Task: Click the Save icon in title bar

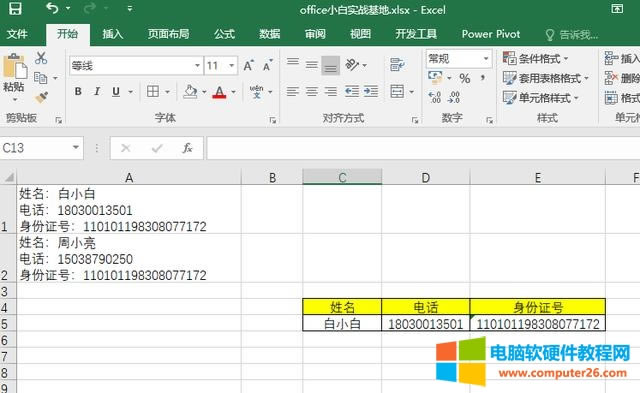Action: pos(15,9)
